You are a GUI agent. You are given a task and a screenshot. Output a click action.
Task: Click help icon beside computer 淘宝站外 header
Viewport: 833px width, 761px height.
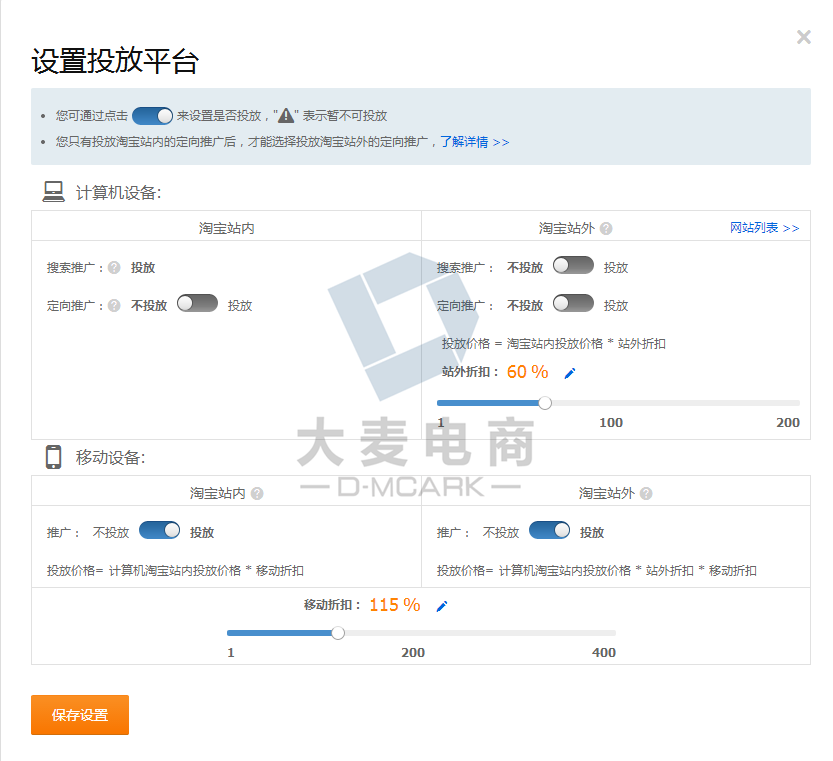(606, 229)
